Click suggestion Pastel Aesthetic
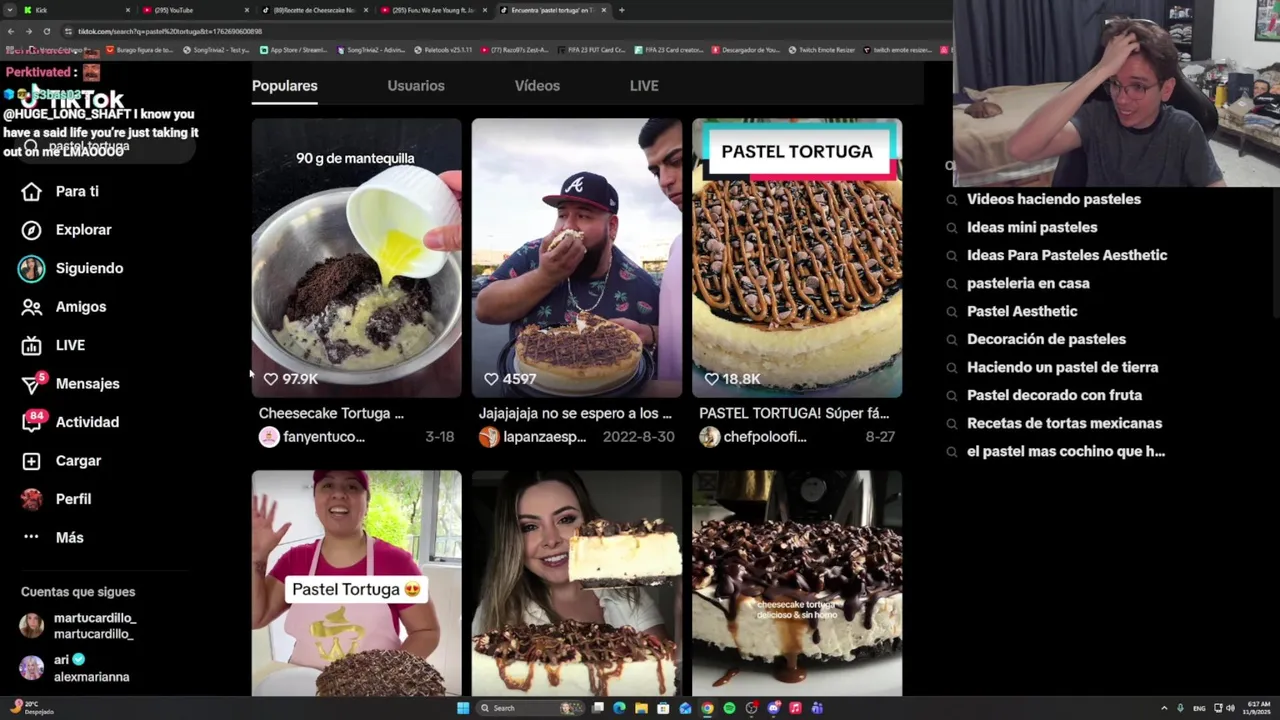Screen dimensions: 1280x720 pyautogui.click(x=1022, y=311)
